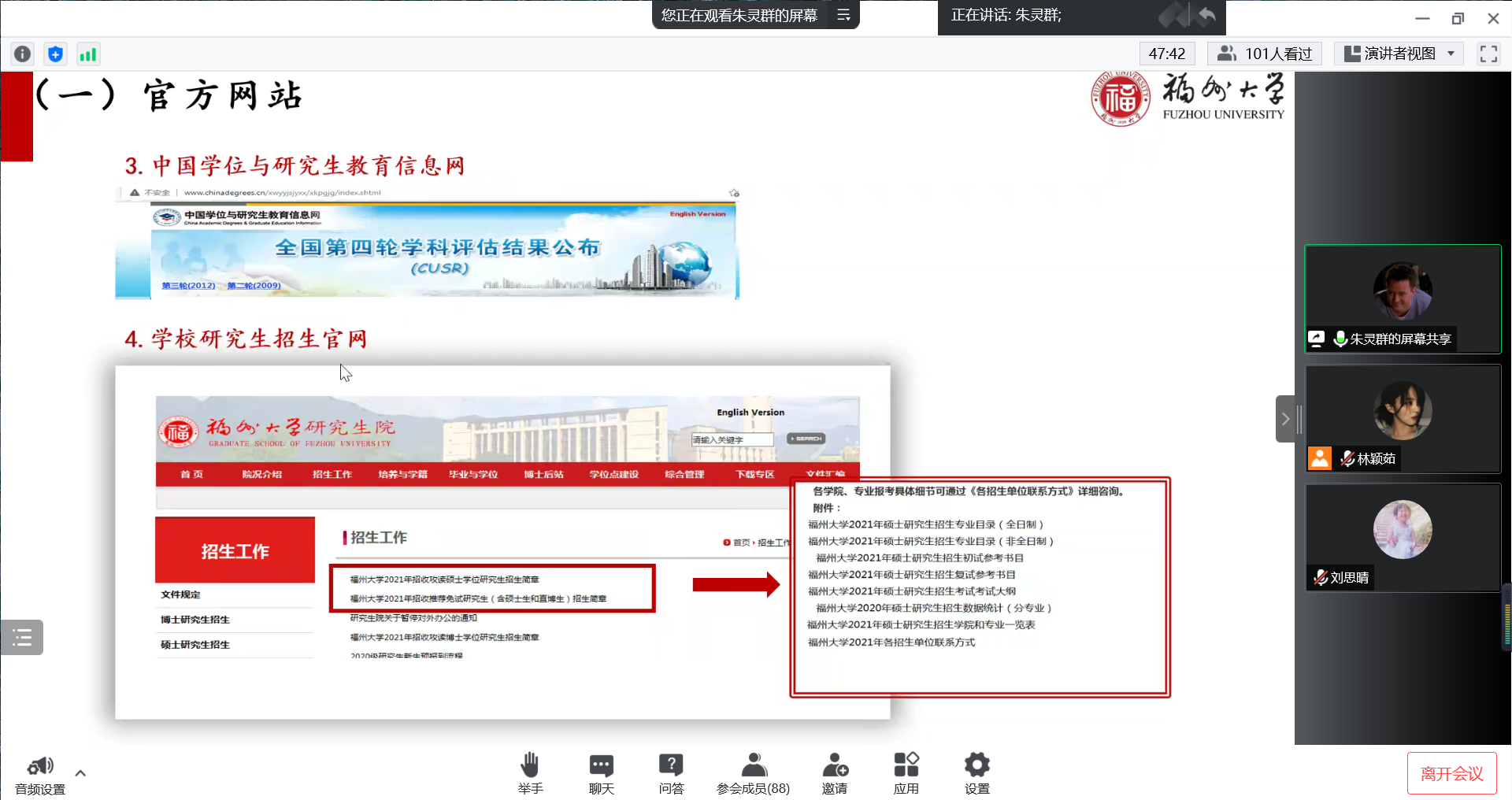The width and height of the screenshot is (1512, 800).
Task: Open 应用 apps icon
Action: [906, 773]
